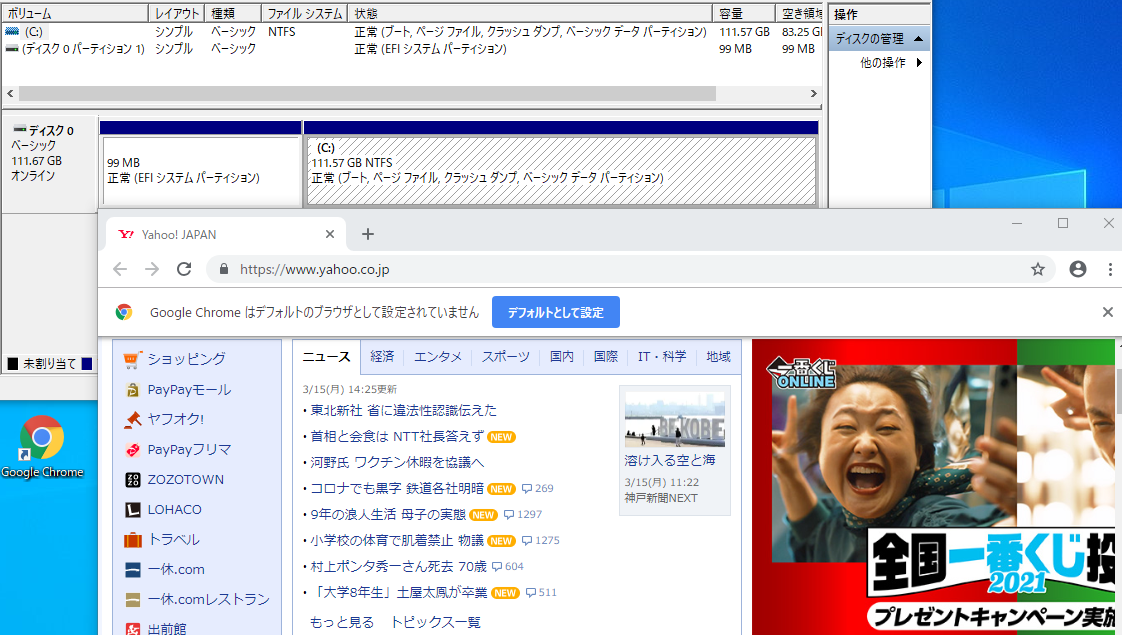Click the PayPayフリマ icon
1122x635 pixels.
pos(132,450)
